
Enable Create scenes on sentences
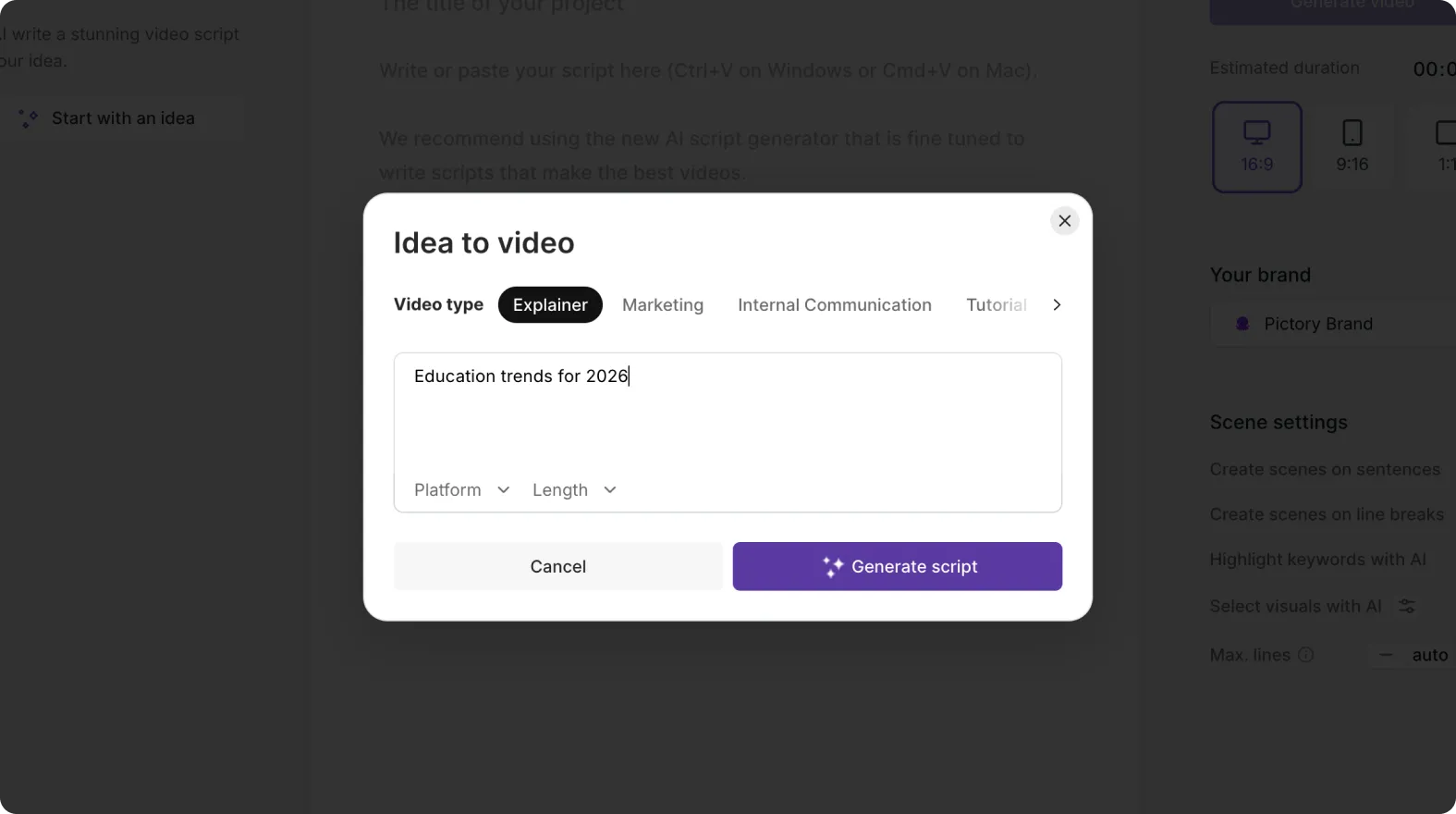click(1324, 469)
